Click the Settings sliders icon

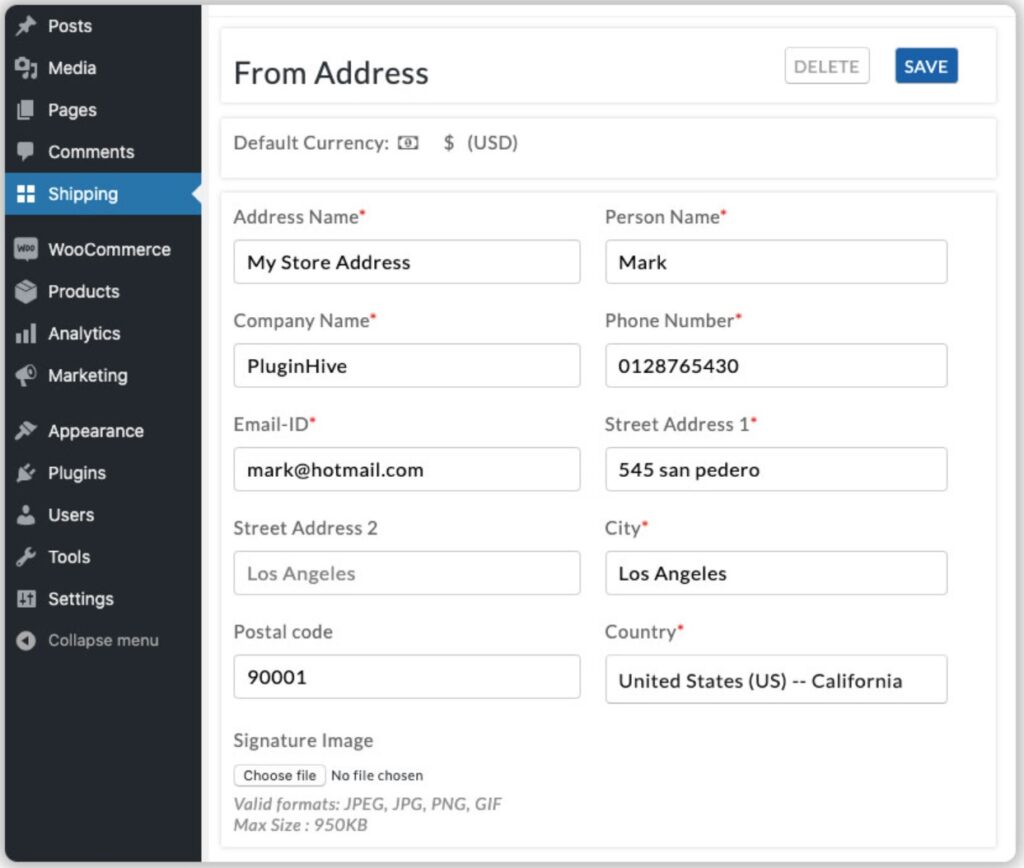[x=25, y=599]
